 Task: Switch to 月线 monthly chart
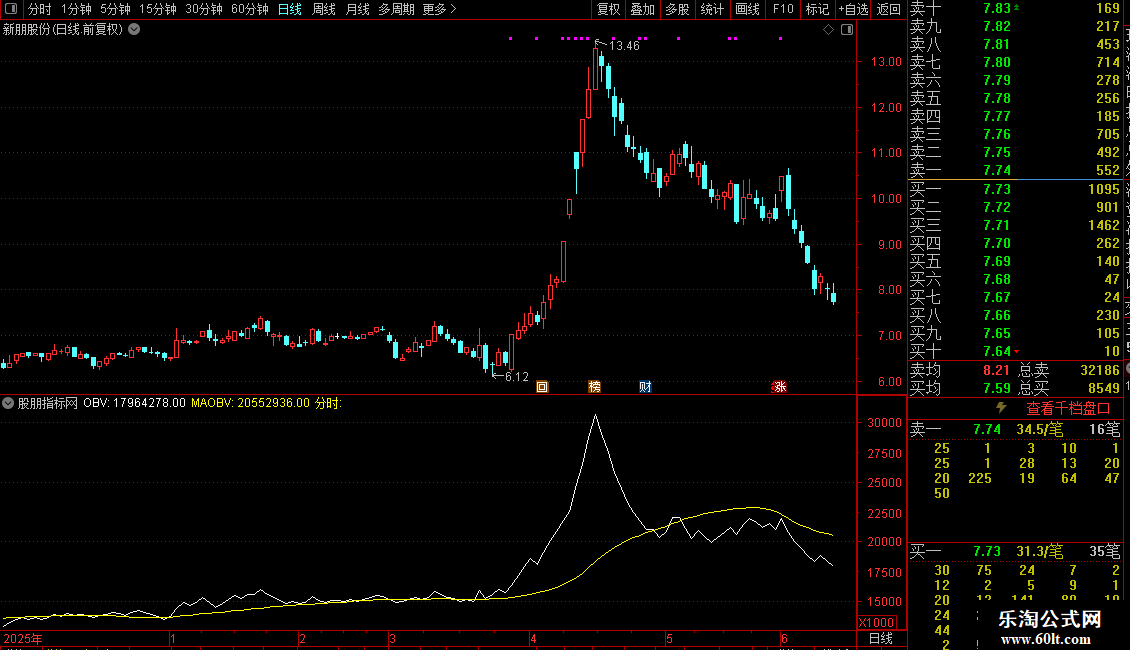(x=357, y=9)
